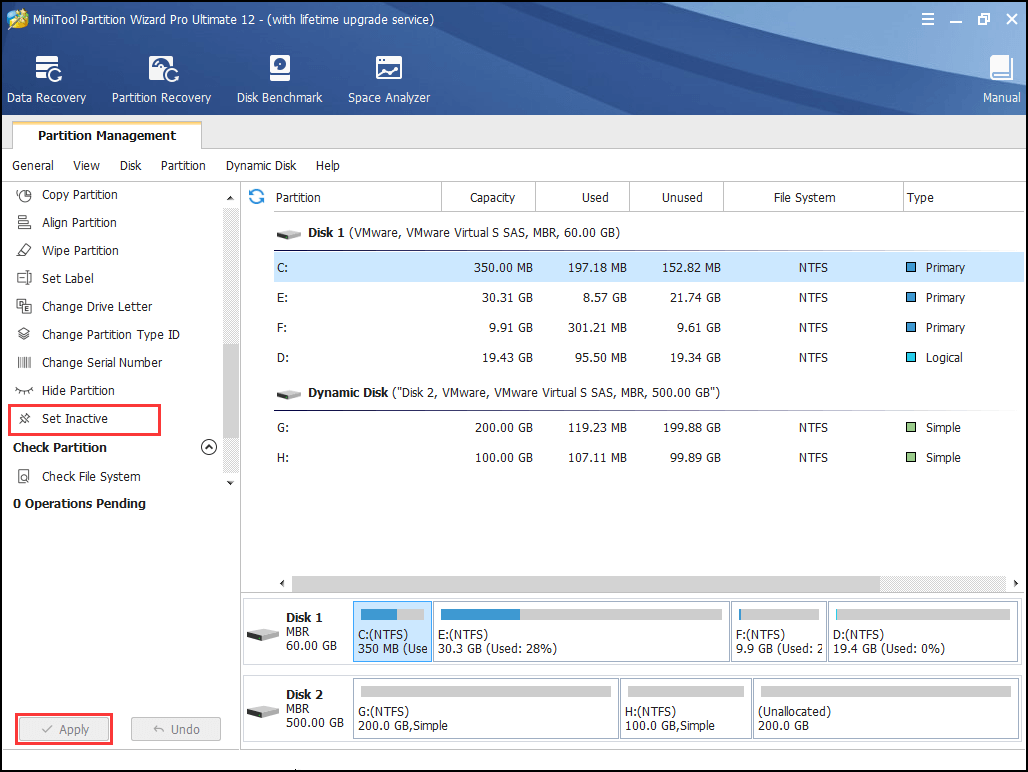Viewport: 1028px width, 772px height.
Task: Select the H: partition row
Action: (648, 457)
